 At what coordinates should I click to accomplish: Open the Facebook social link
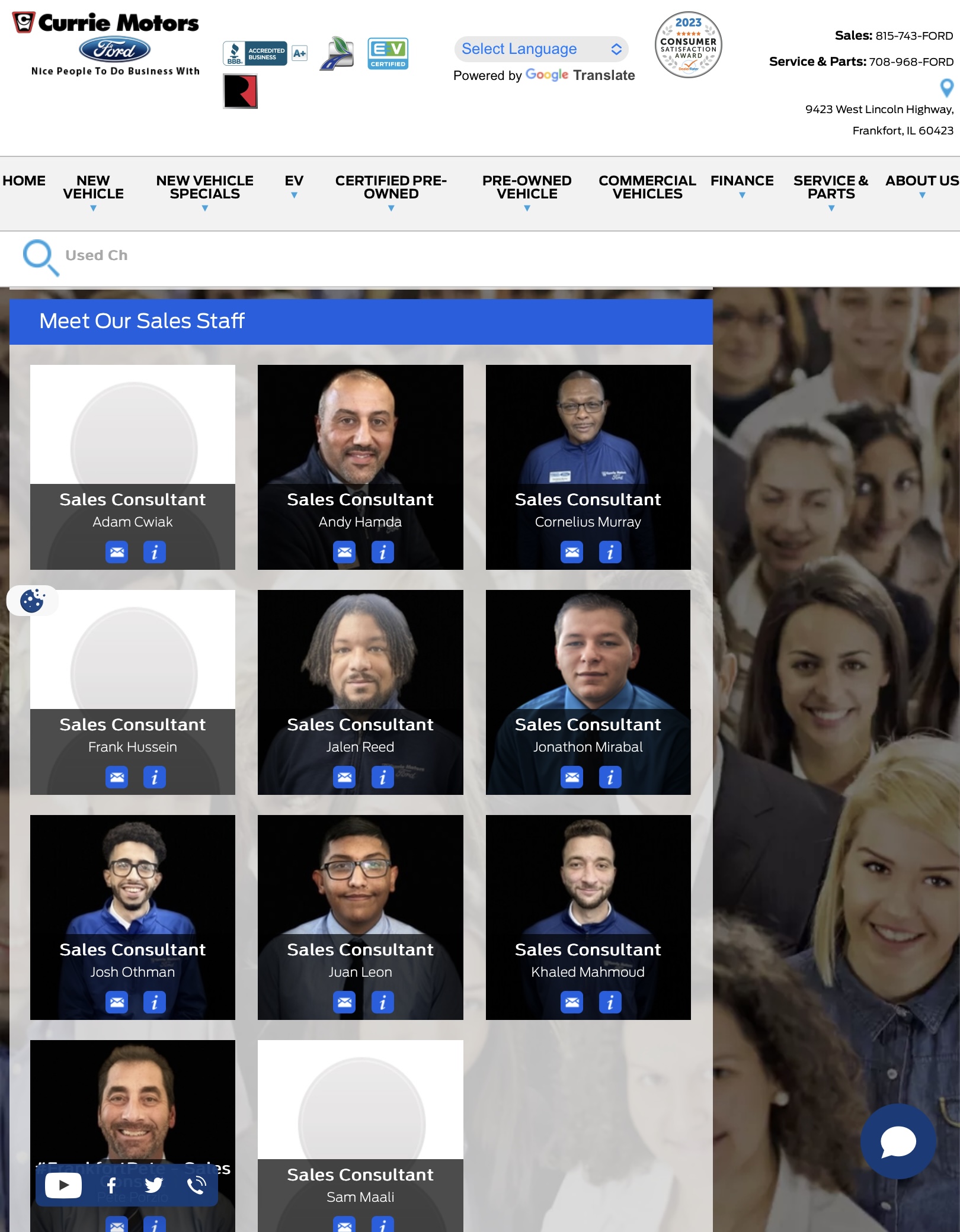pyautogui.click(x=111, y=1185)
